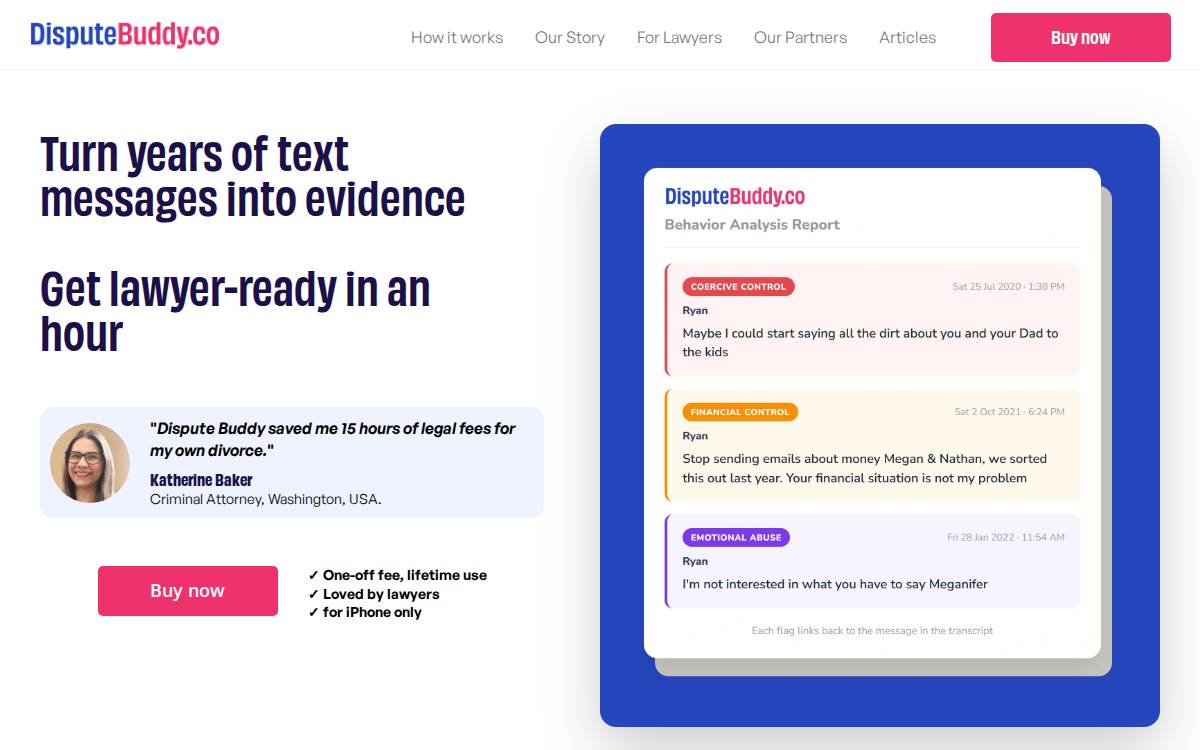
Task: Click the FINANCIAL CONTROL orange tag
Action: click(740, 412)
